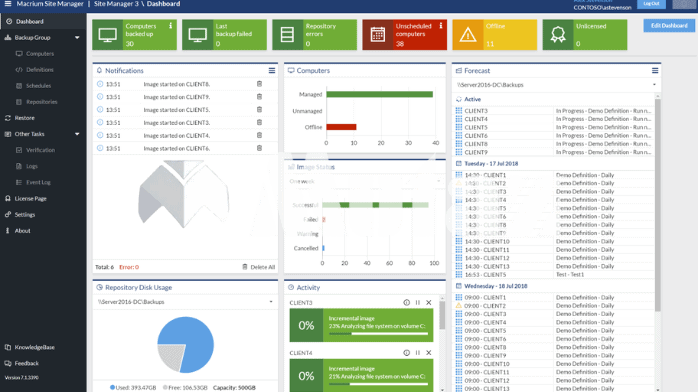698x392 pixels.
Task: Open the Forecast repository dropdown
Action: click(556, 85)
